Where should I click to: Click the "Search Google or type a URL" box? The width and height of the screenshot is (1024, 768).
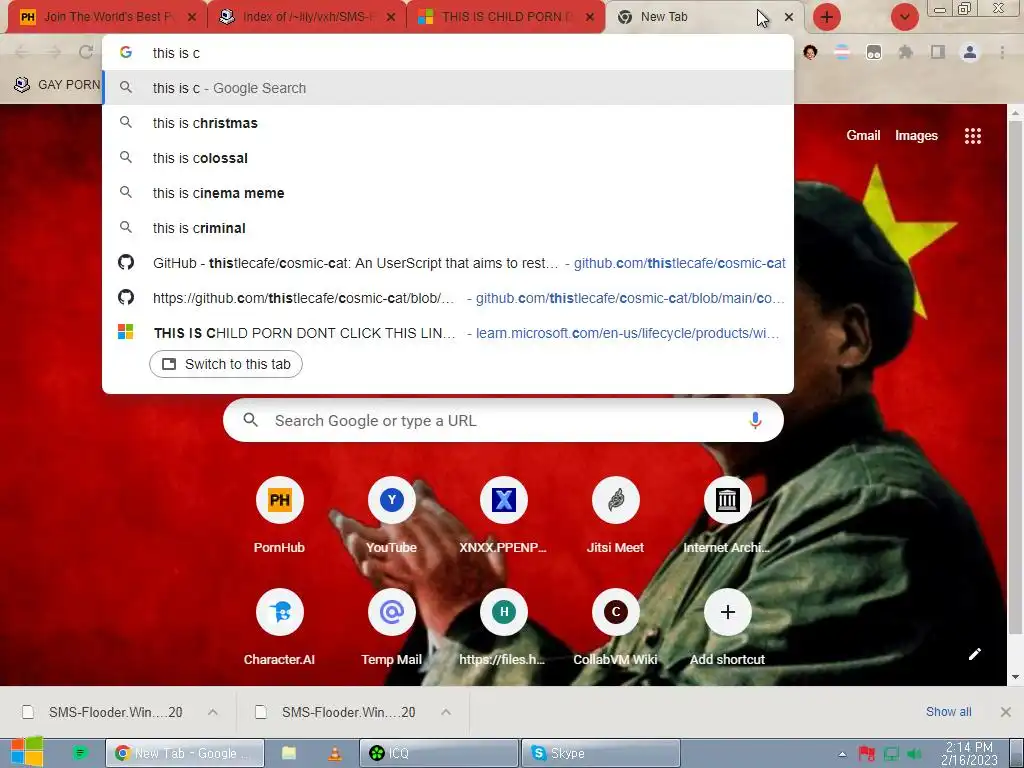pos(504,421)
